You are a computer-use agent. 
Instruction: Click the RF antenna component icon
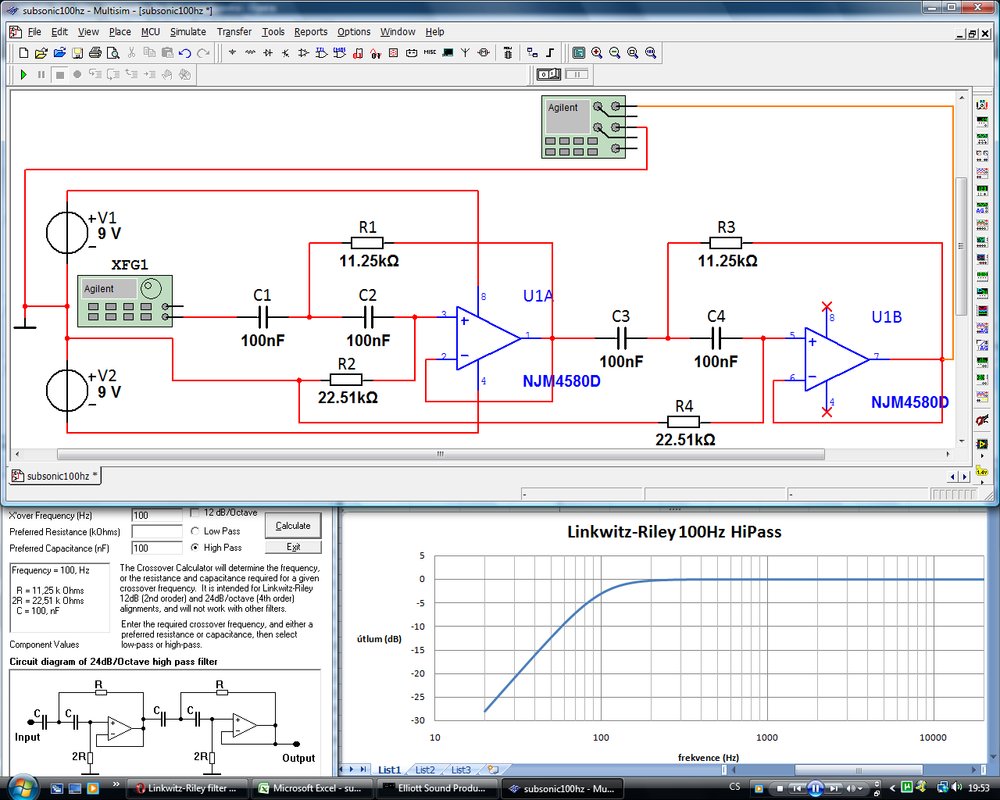click(x=466, y=53)
